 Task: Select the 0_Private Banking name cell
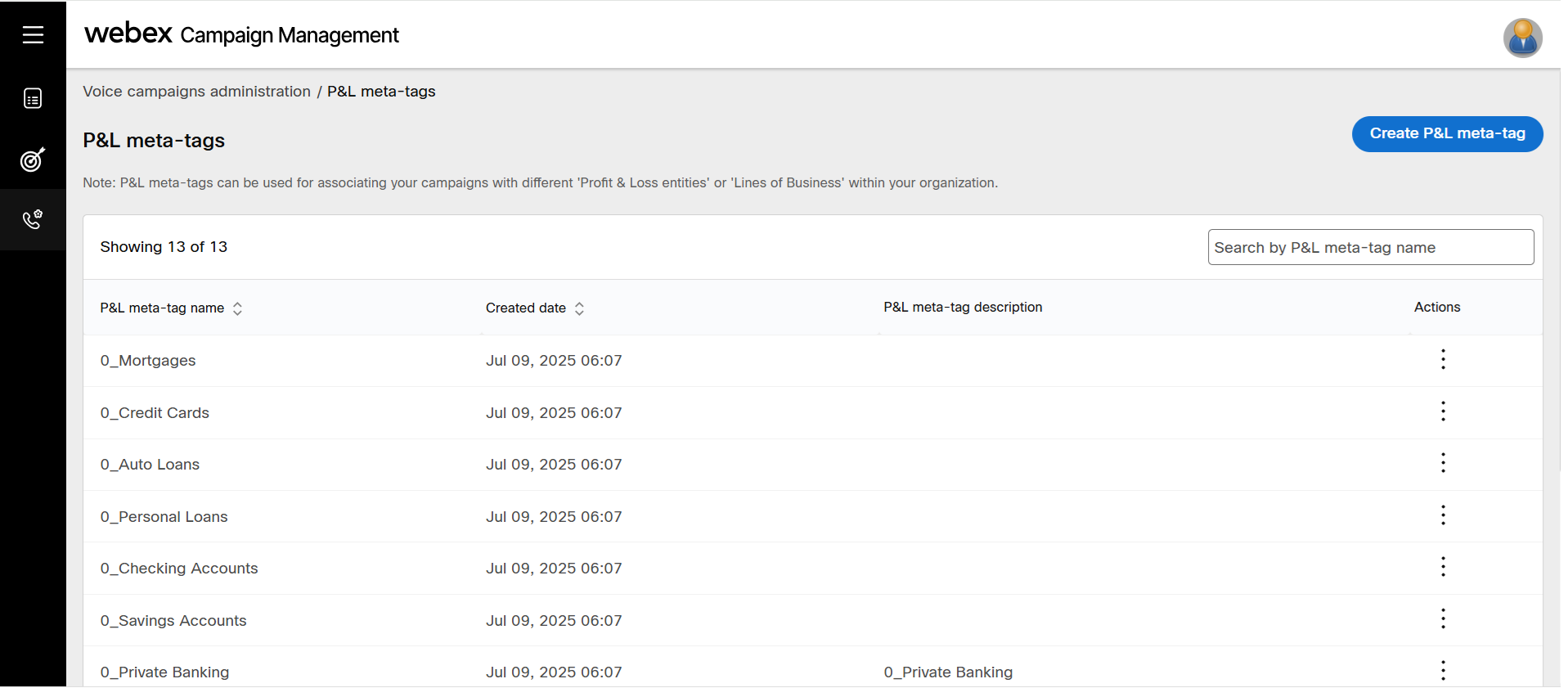(164, 672)
